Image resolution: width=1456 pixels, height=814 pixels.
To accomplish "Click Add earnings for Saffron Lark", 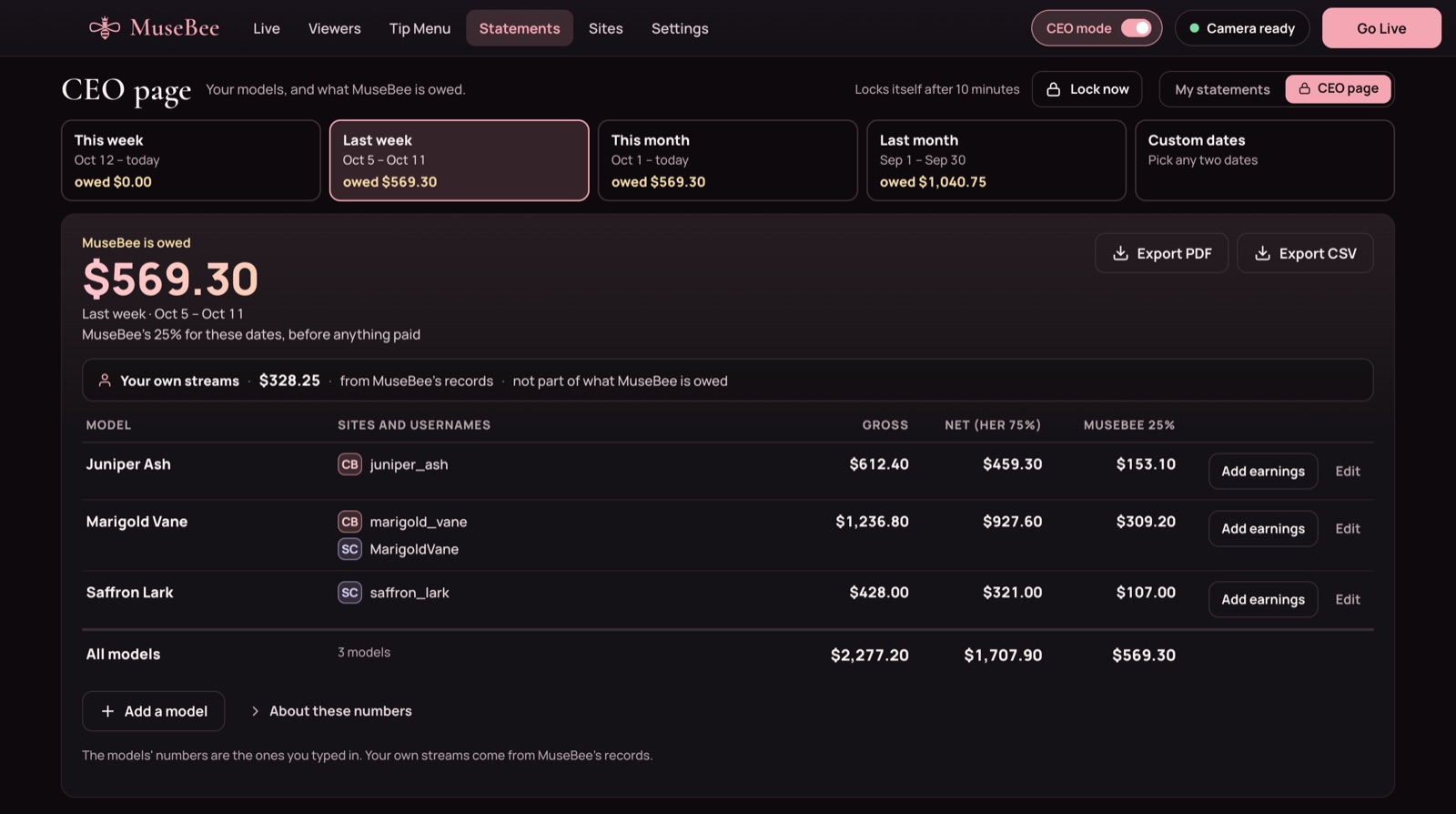I will tap(1263, 600).
